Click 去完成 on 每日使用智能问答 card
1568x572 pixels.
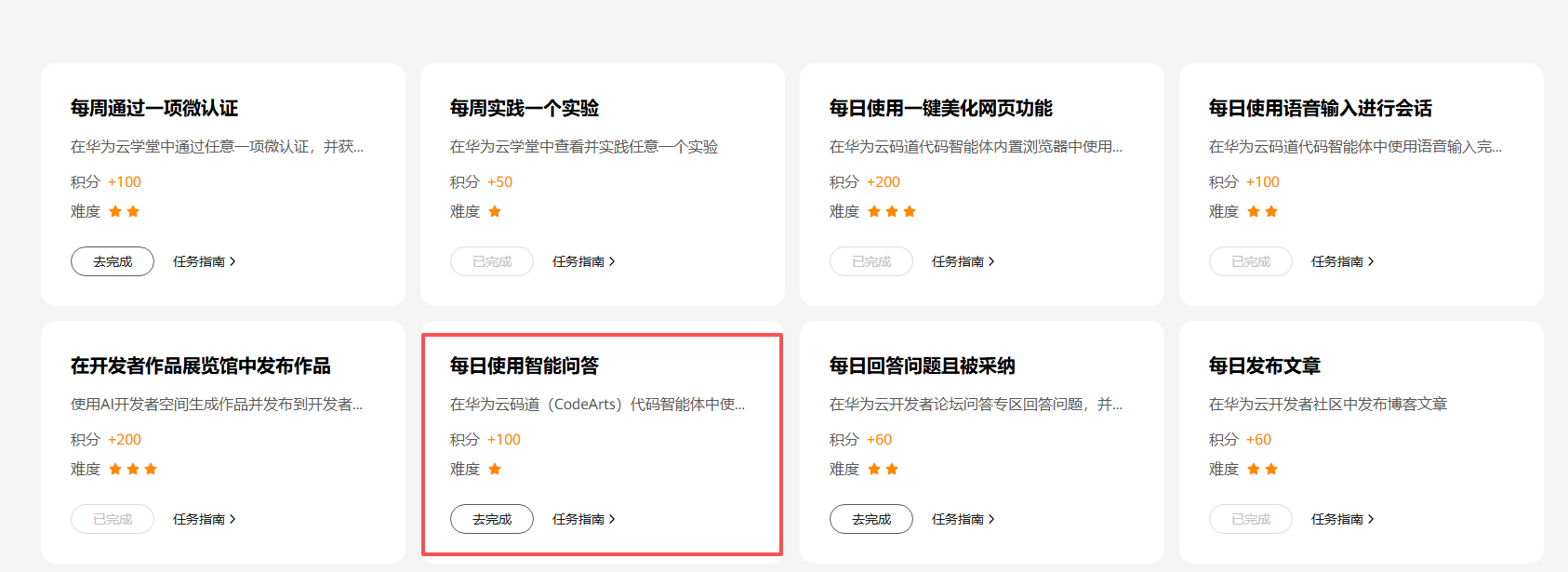click(492, 519)
